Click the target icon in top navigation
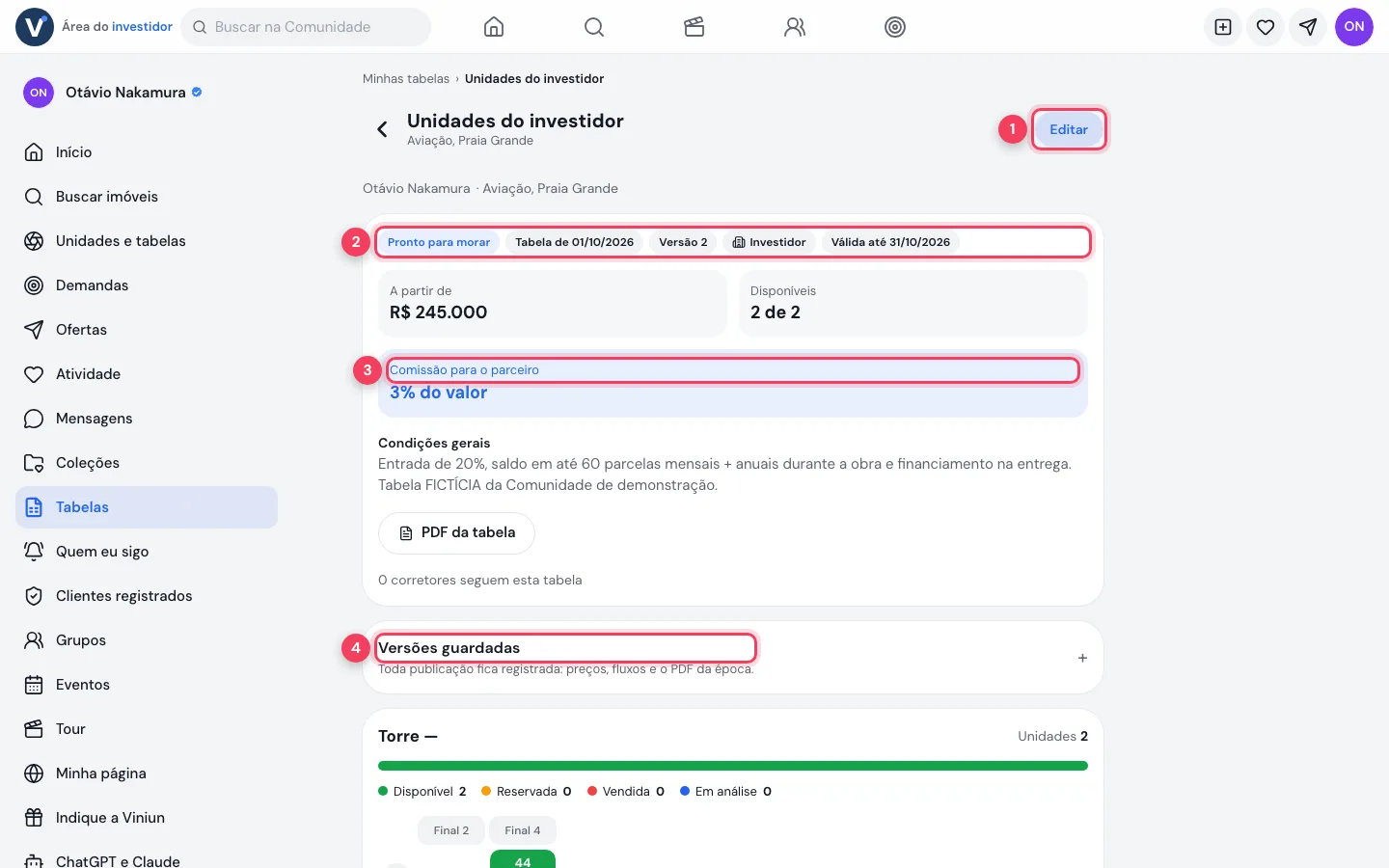 [x=895, y=27]
